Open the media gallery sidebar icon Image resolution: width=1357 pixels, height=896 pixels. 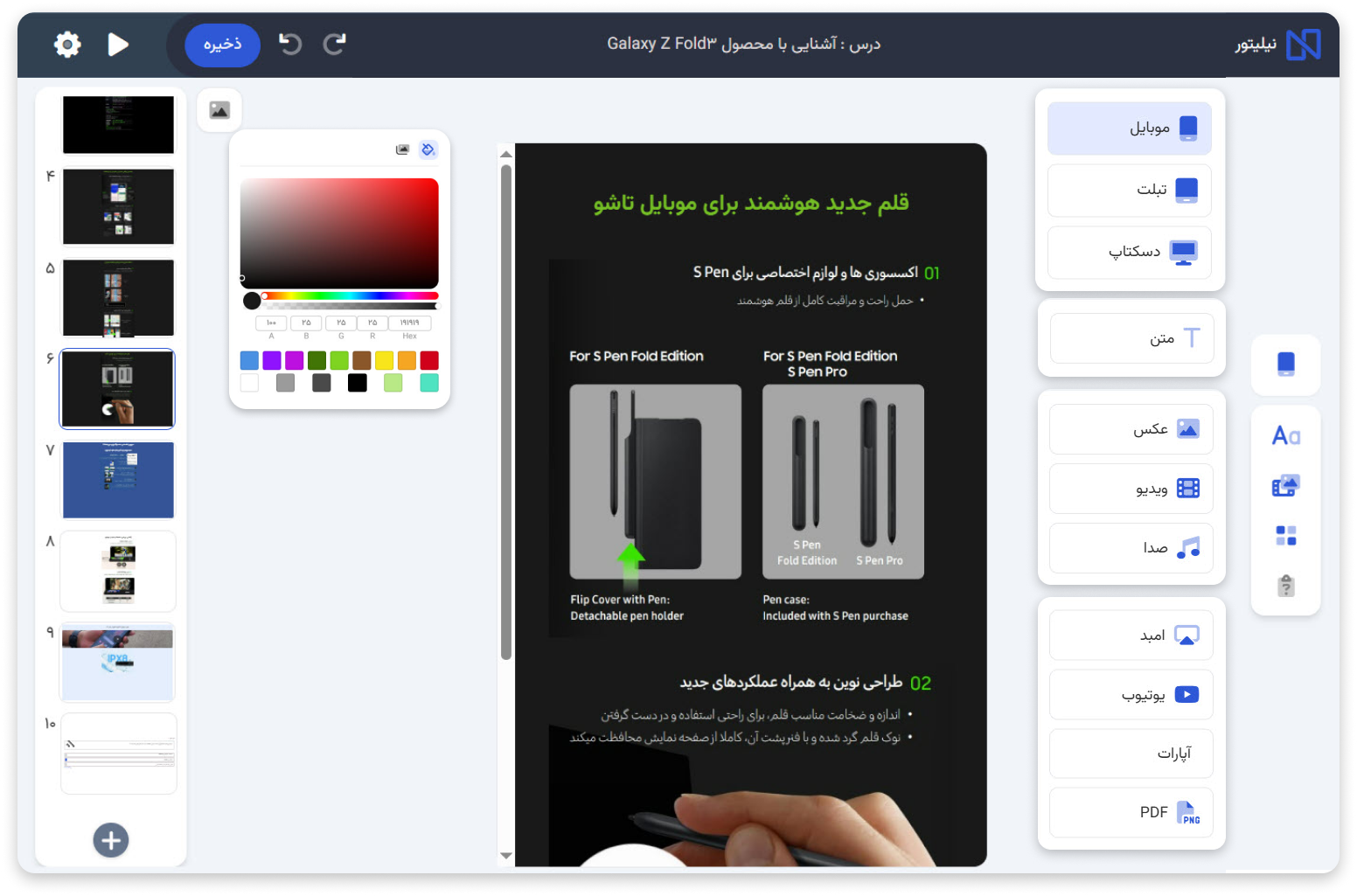click(1285, 486)
